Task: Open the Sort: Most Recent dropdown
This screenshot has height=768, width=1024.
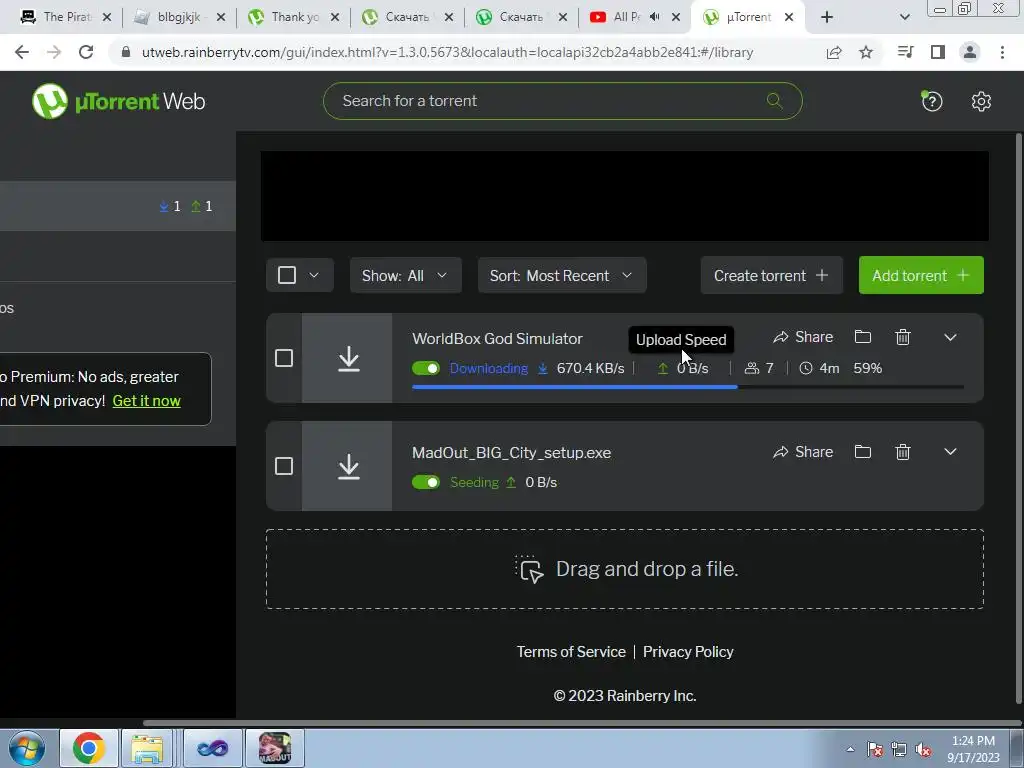Action: click(x=562, y=275)
